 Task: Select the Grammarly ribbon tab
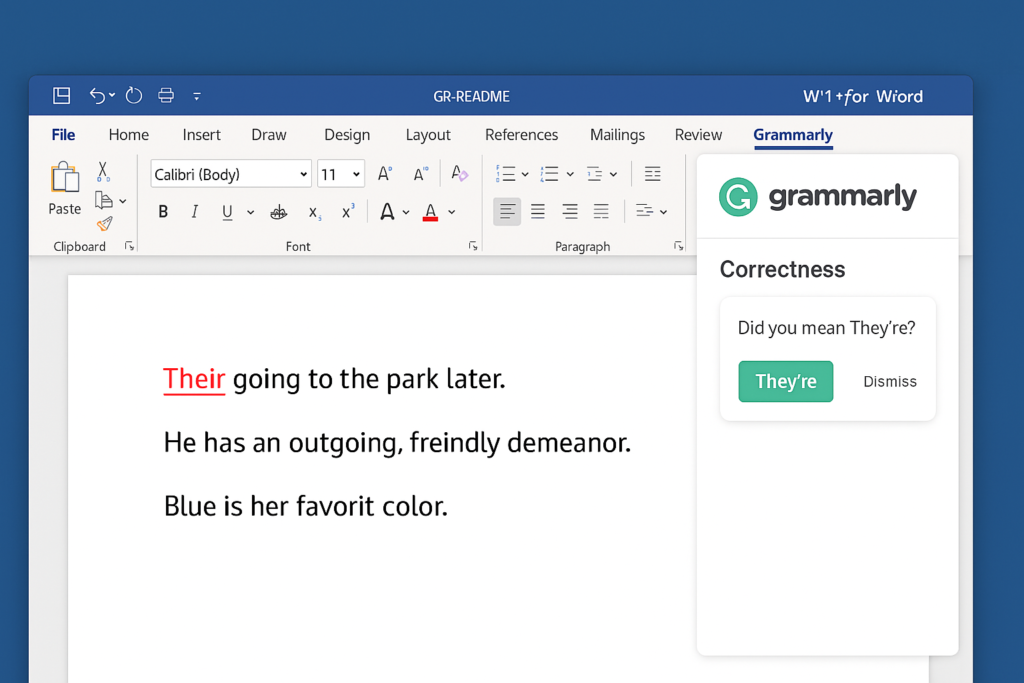point(793,135)
